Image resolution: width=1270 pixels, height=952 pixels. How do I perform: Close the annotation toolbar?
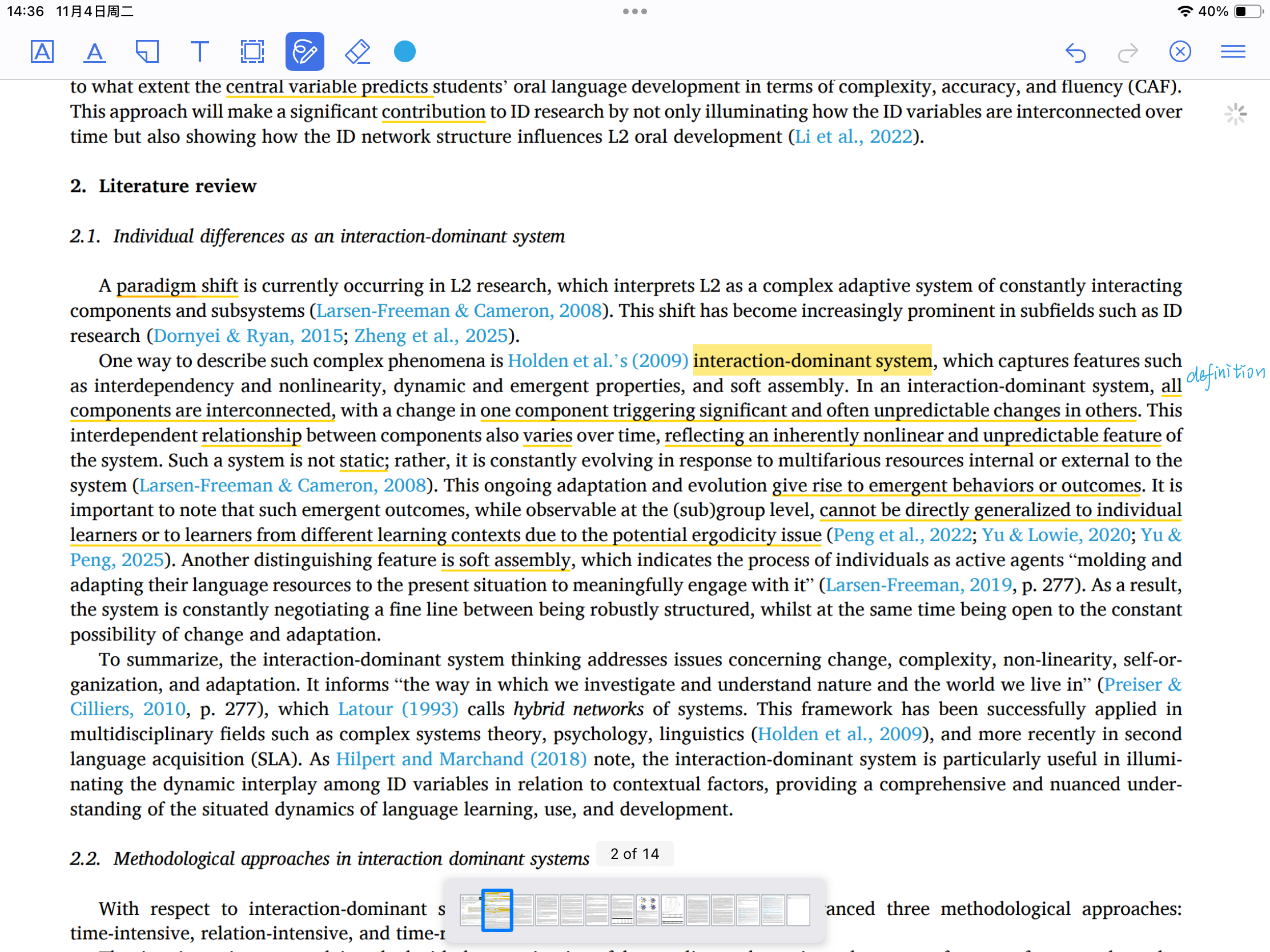click(1180, 51)
